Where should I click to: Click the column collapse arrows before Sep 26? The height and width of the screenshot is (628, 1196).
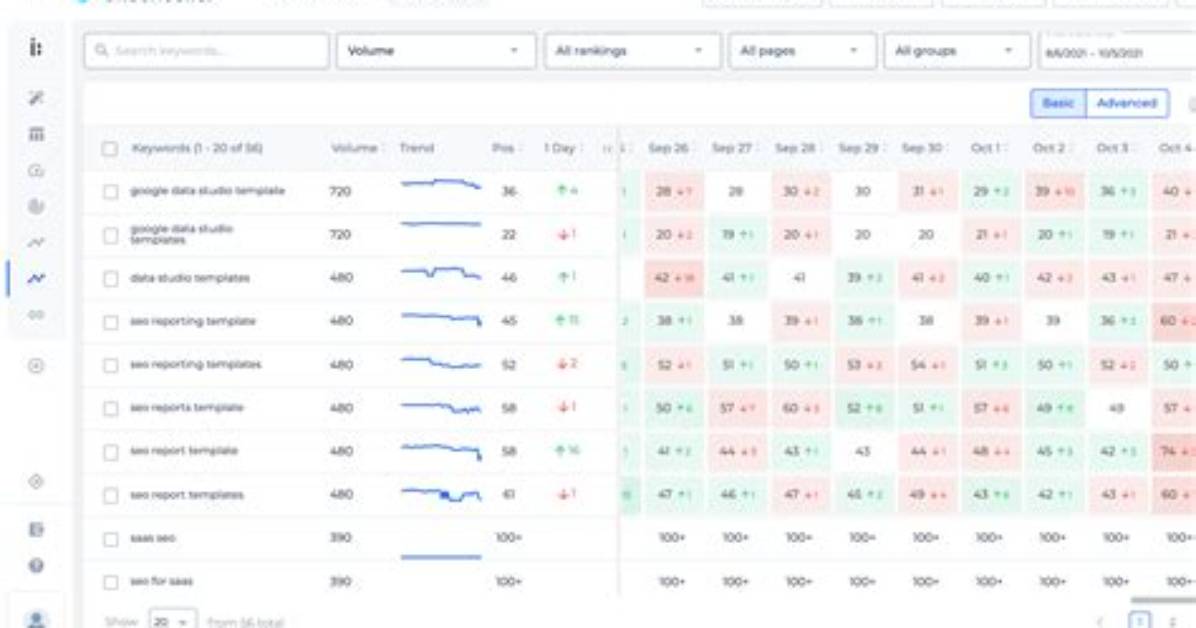[607, 149]
